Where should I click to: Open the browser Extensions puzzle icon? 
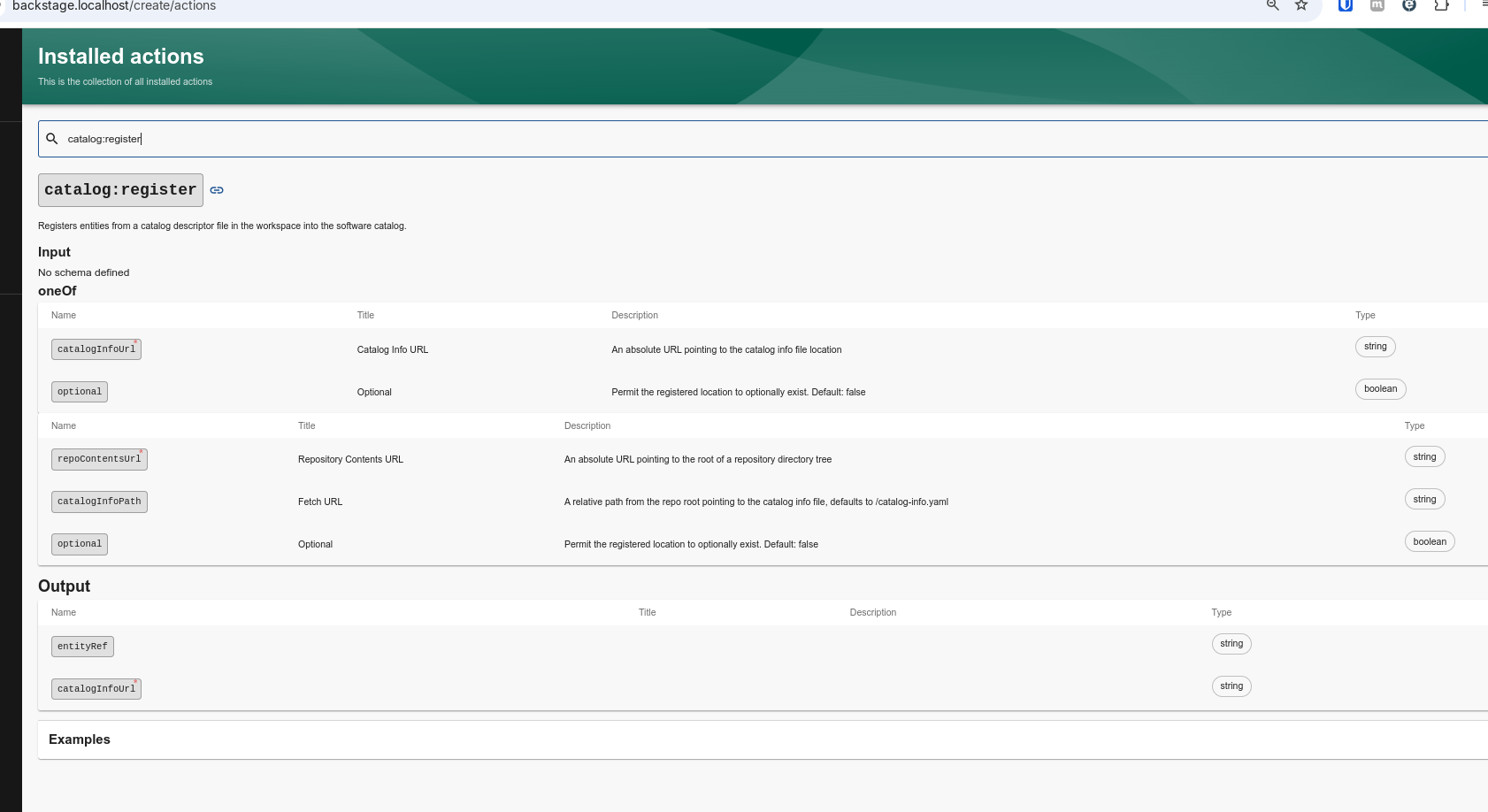point(1441,5)
